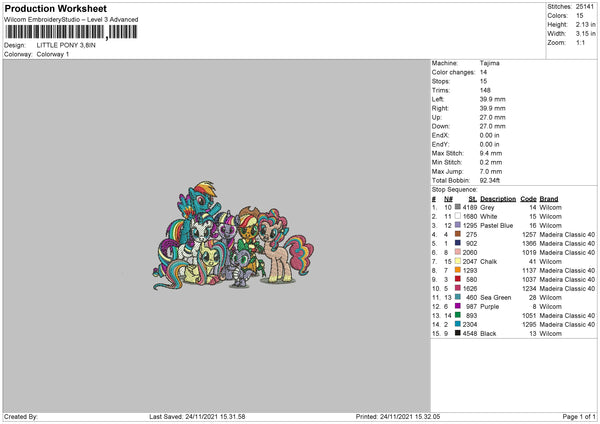Click the stitch count 4548 for Black
Image resolution: width=600 pixels, height=424 pixels.
(470, 333)
